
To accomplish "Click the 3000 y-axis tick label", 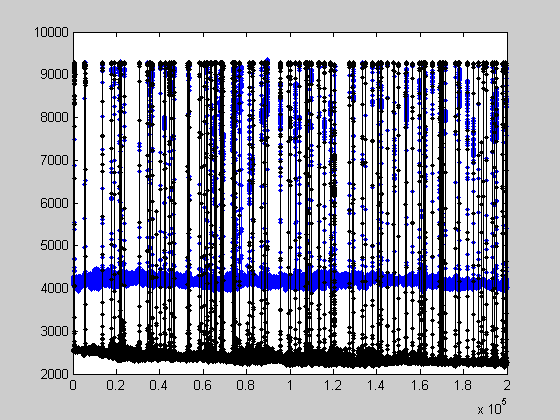I will tap(54, 331).
